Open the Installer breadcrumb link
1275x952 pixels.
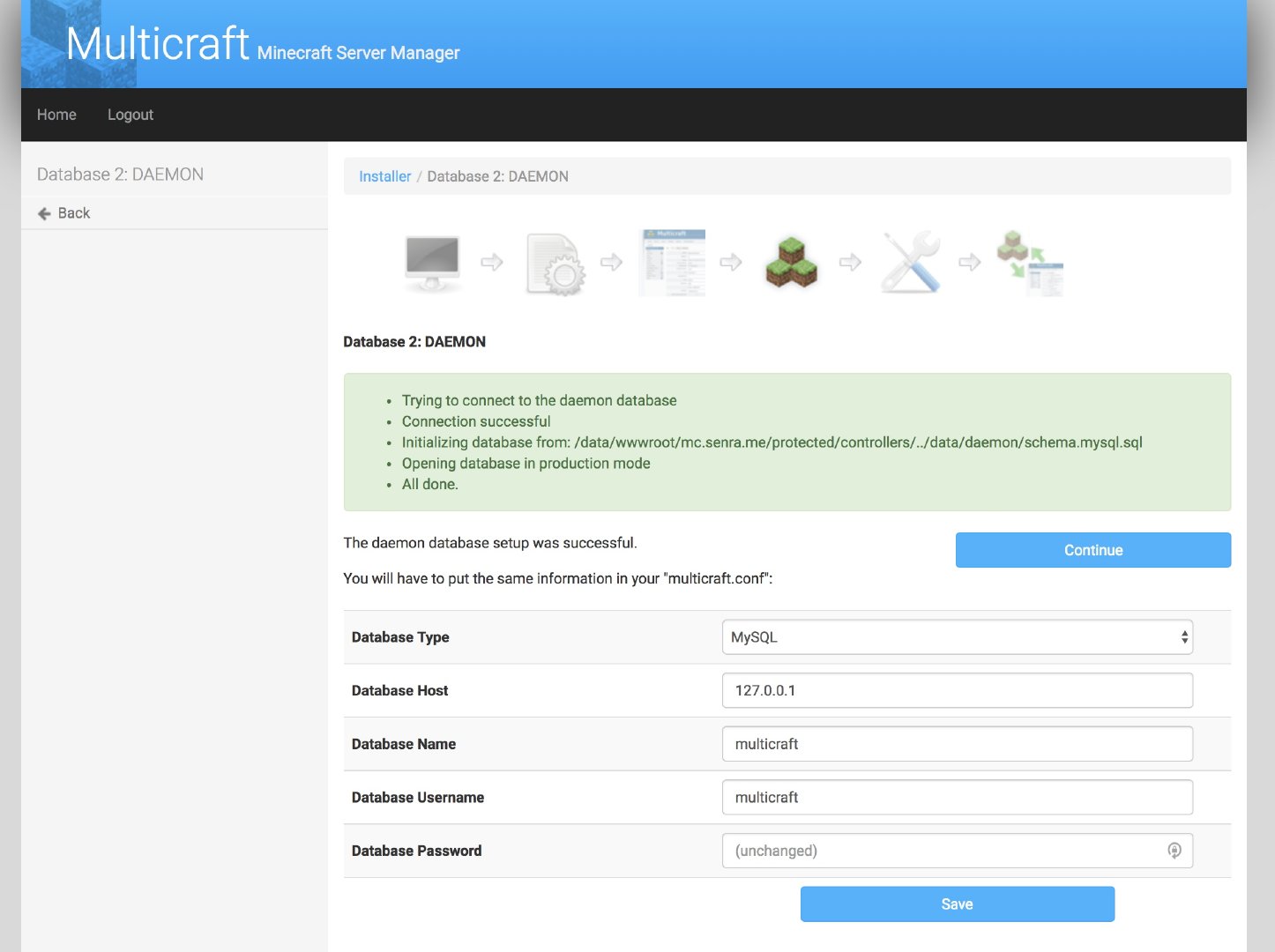384,176
